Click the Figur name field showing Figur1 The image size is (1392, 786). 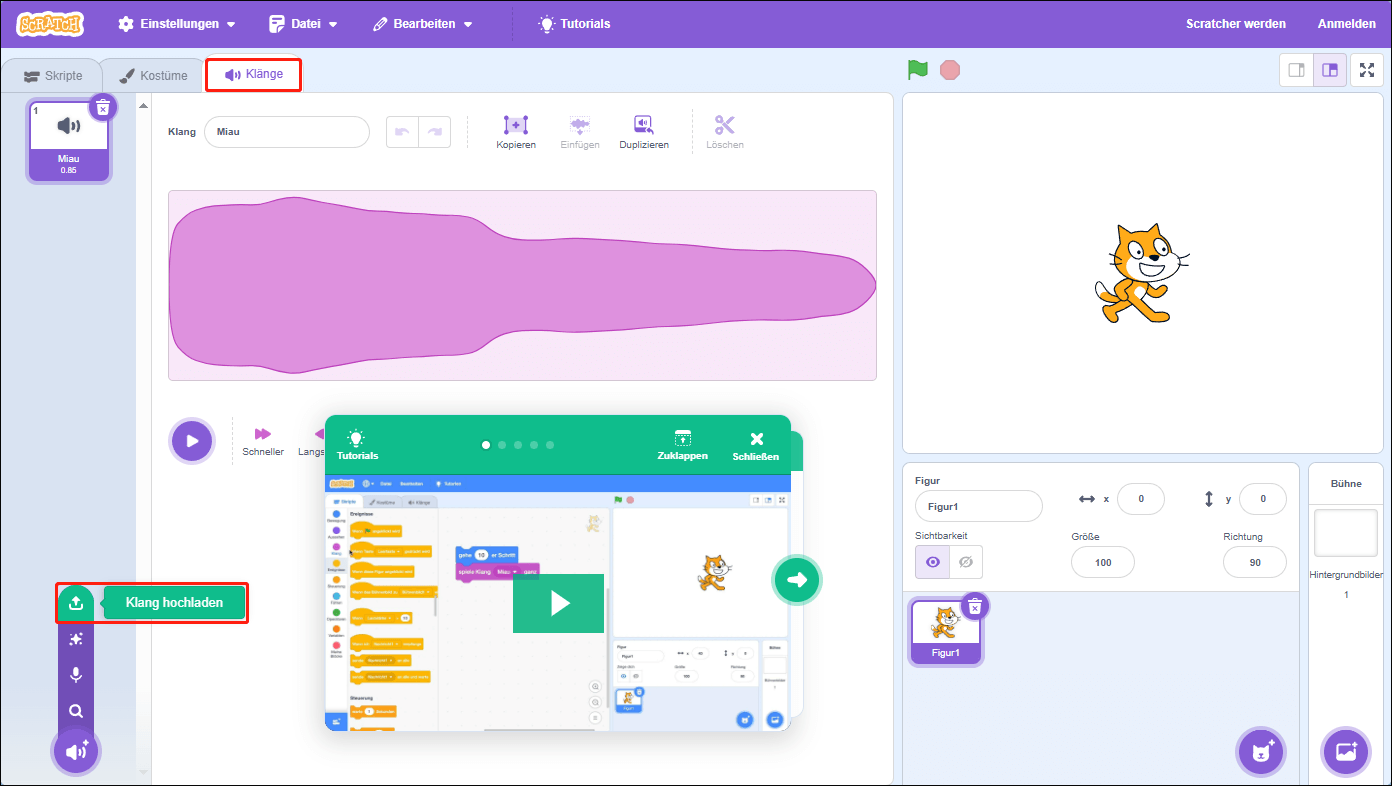point(979,506)
